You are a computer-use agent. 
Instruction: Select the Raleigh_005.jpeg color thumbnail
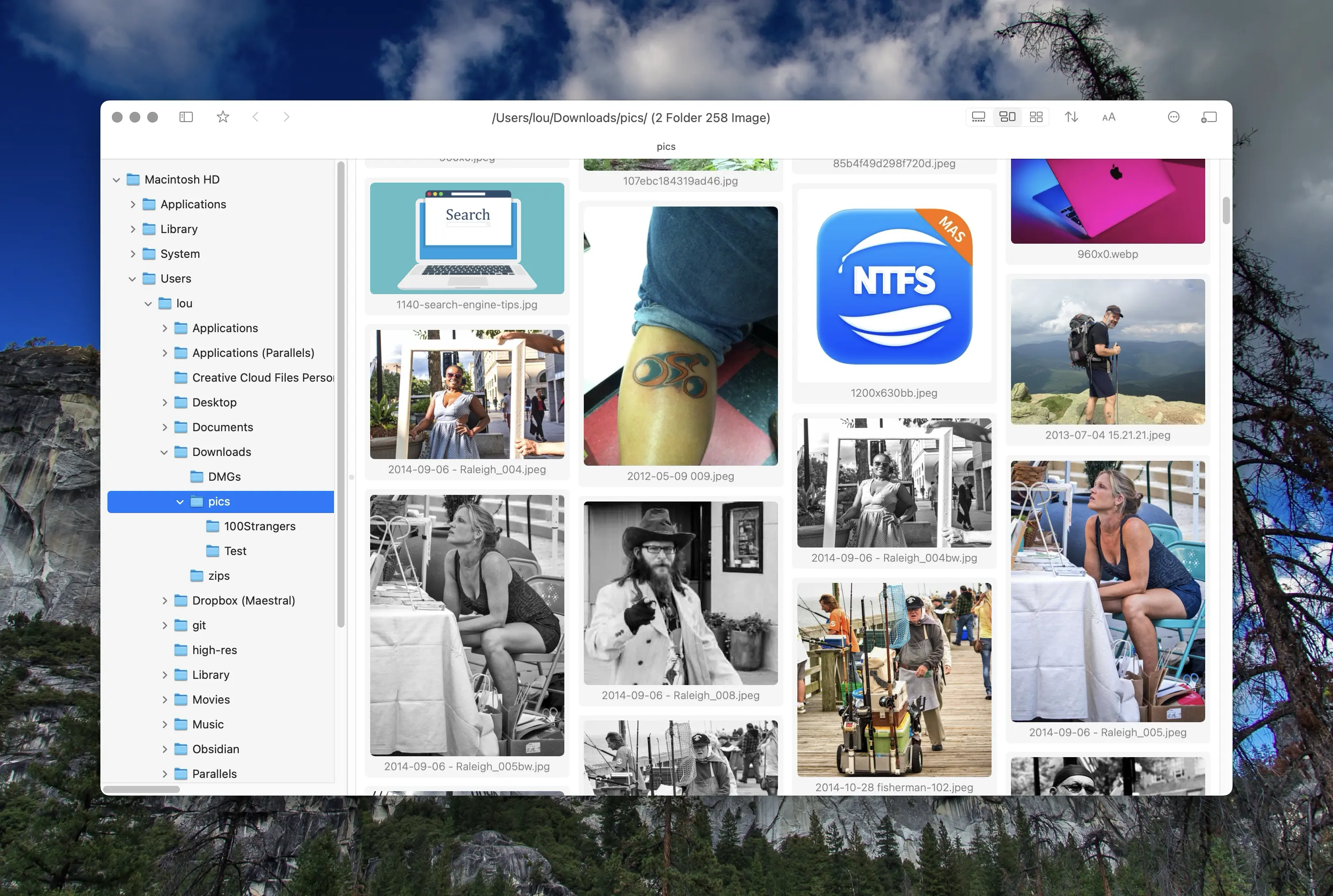pos(1108,591)
